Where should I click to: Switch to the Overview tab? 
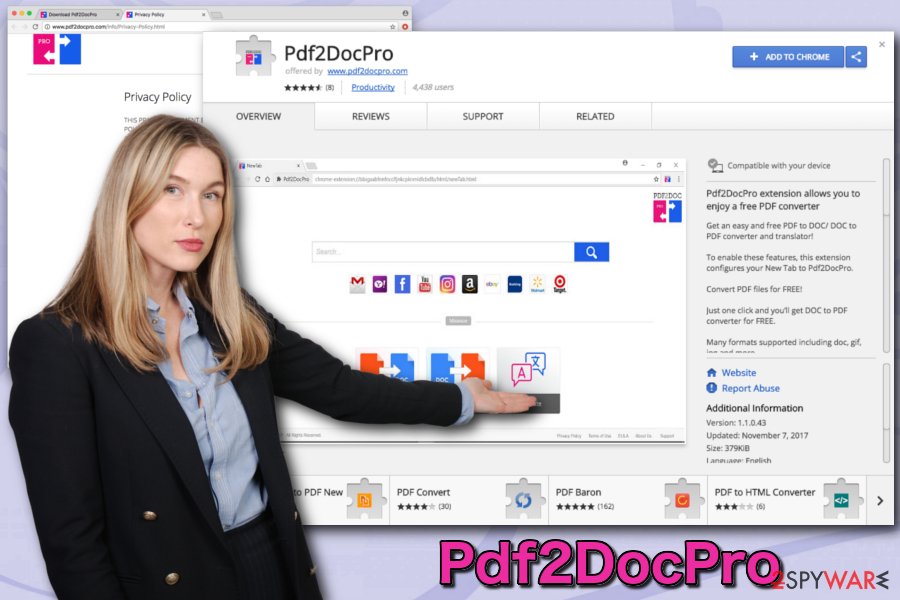258,117
